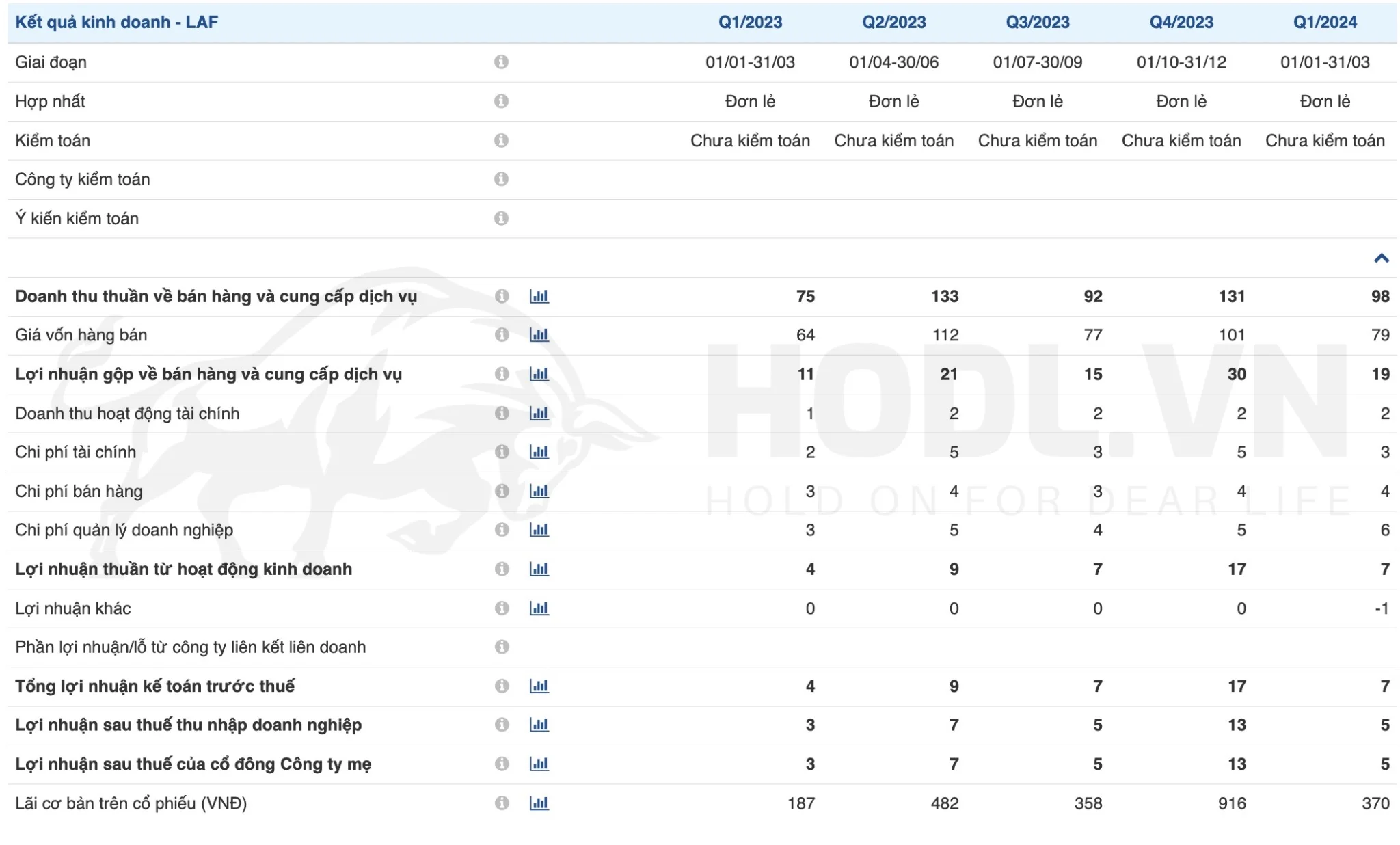Click info icon beside Hợp nhất
1400x845 pixels.
[501, 101]
